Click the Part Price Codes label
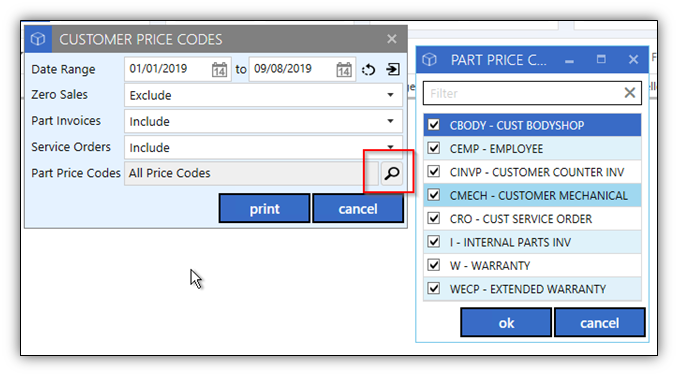This screenshot has height=376, width=678. pos(76,173)
